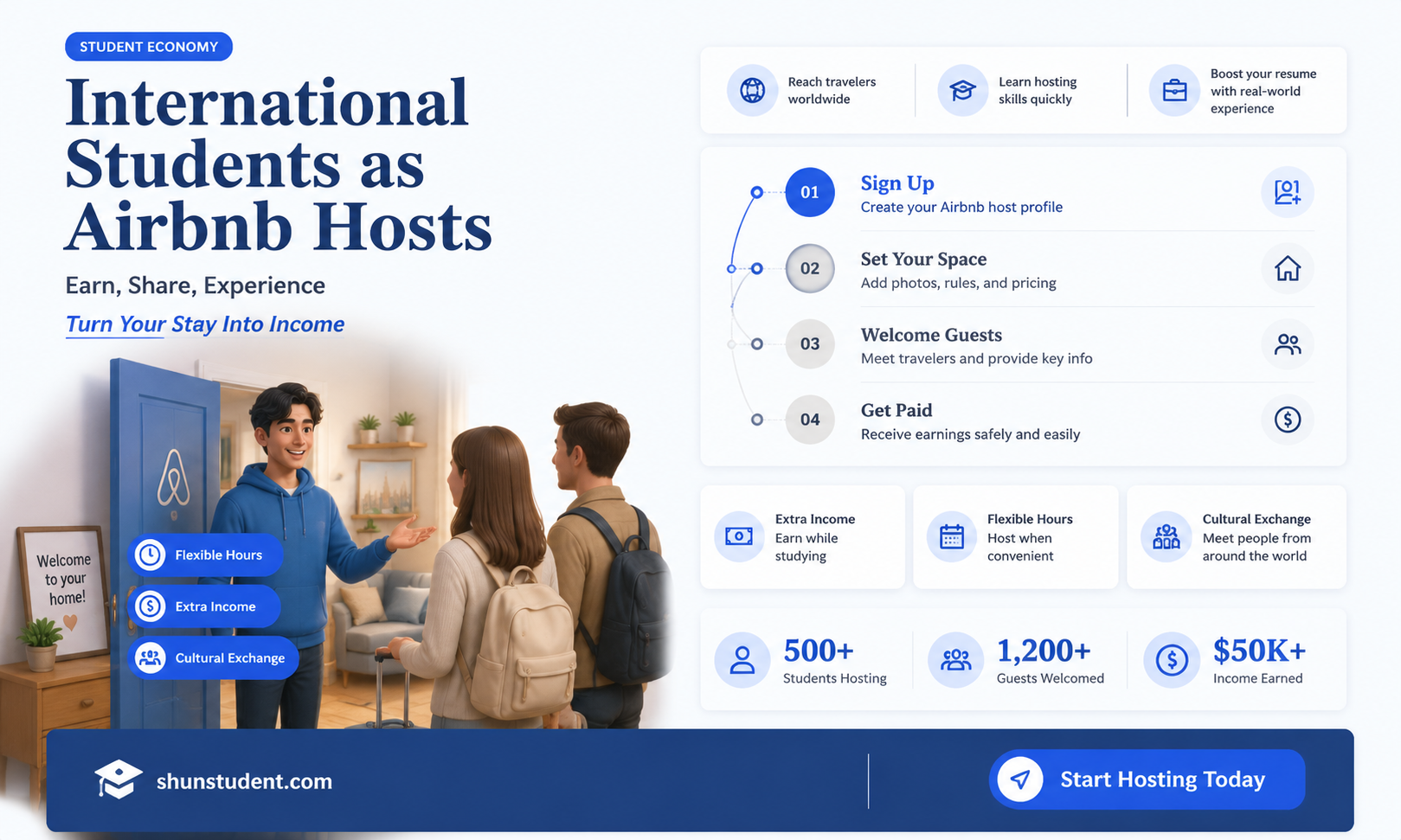Click the dollar coin icon in Get Paid row
This screenshot has height=840, width=1401.
[1287, 420]
